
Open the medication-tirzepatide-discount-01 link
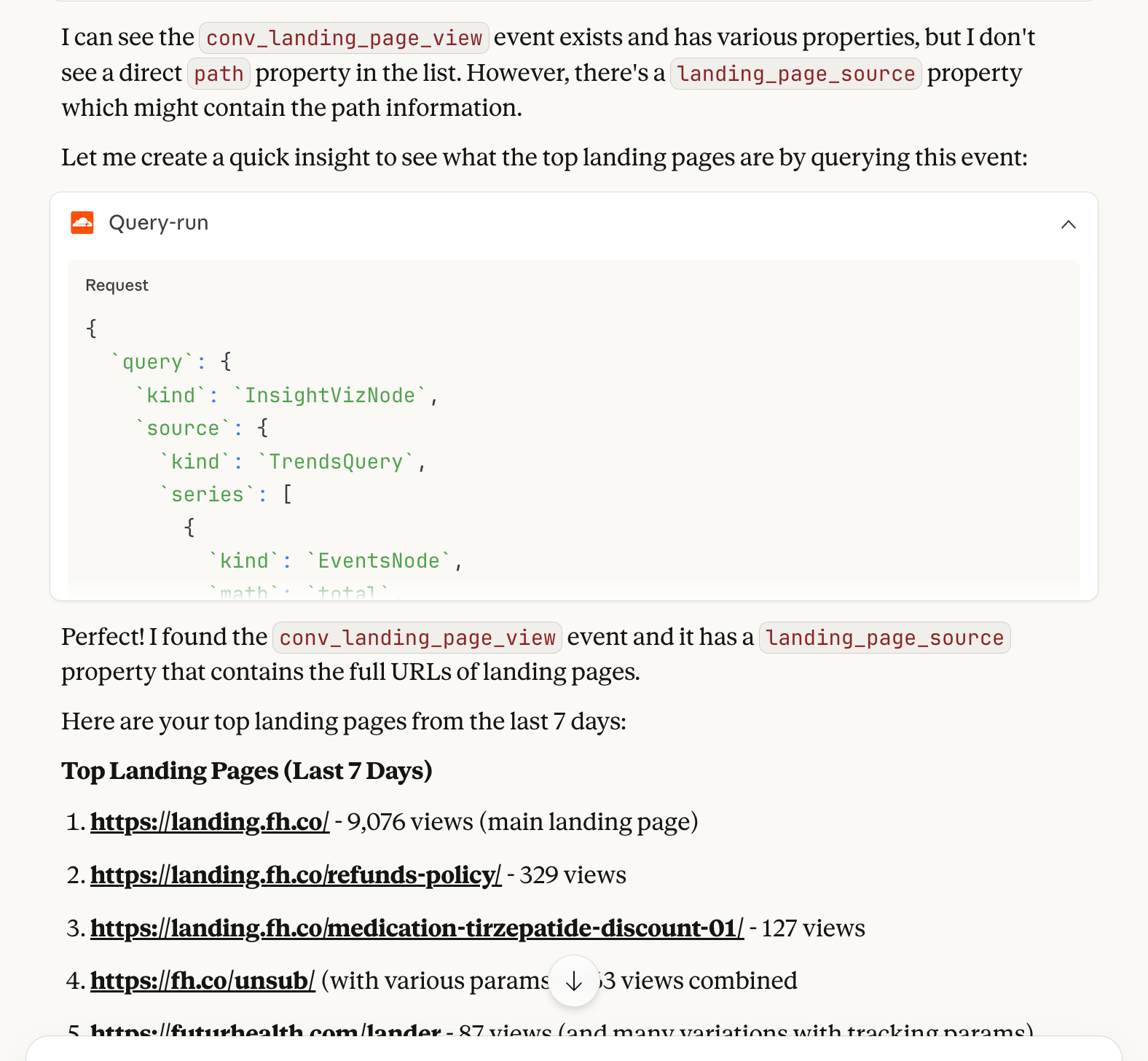pyautogui.click(x=417, y=928)
